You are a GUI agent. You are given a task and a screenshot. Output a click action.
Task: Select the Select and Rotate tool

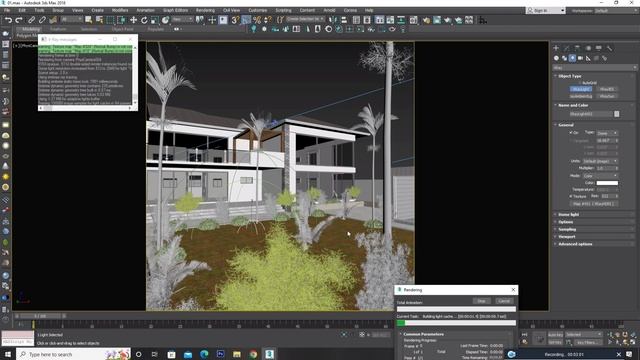144,20
